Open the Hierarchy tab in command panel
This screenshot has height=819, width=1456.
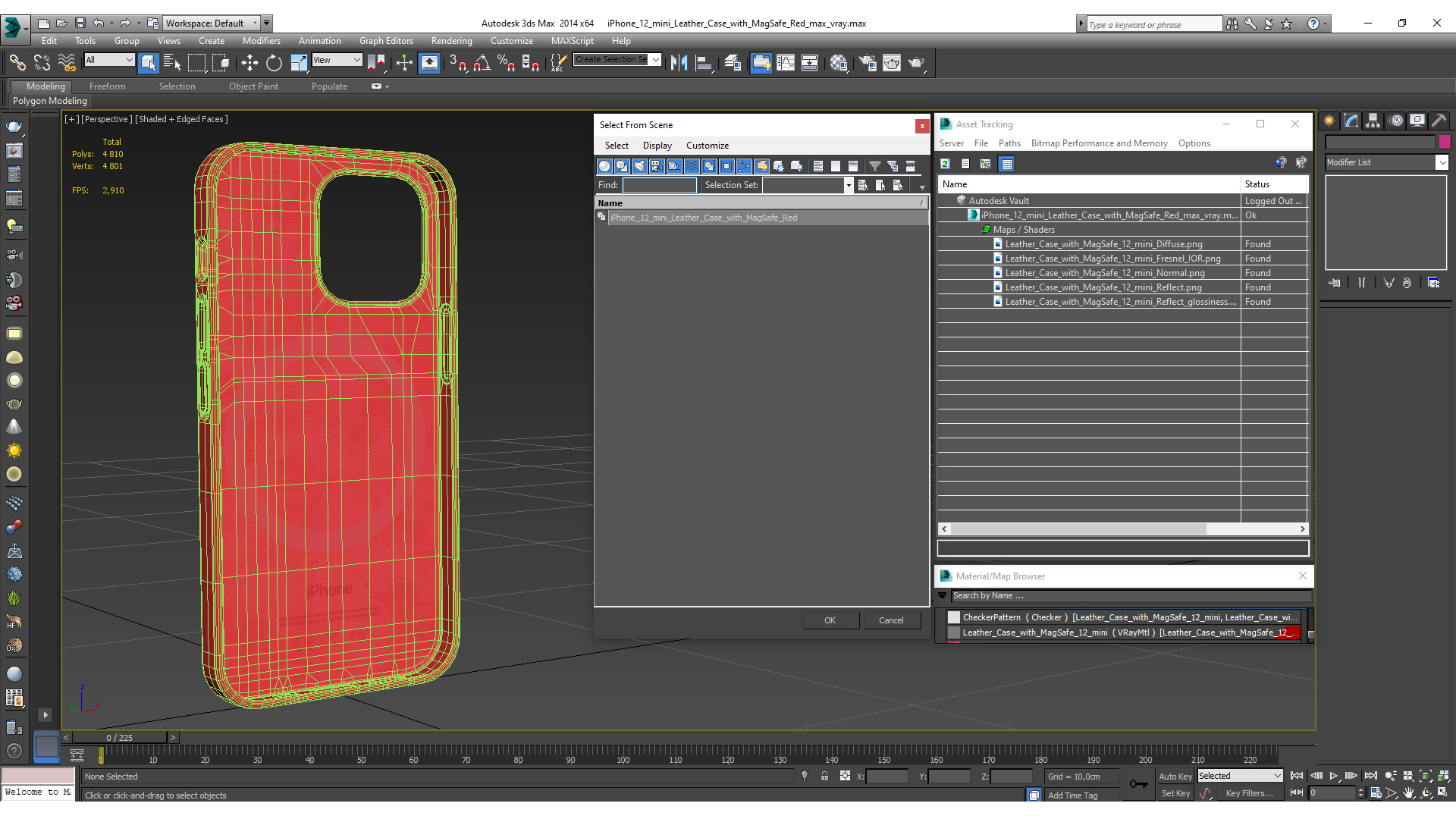(1373, 121)
